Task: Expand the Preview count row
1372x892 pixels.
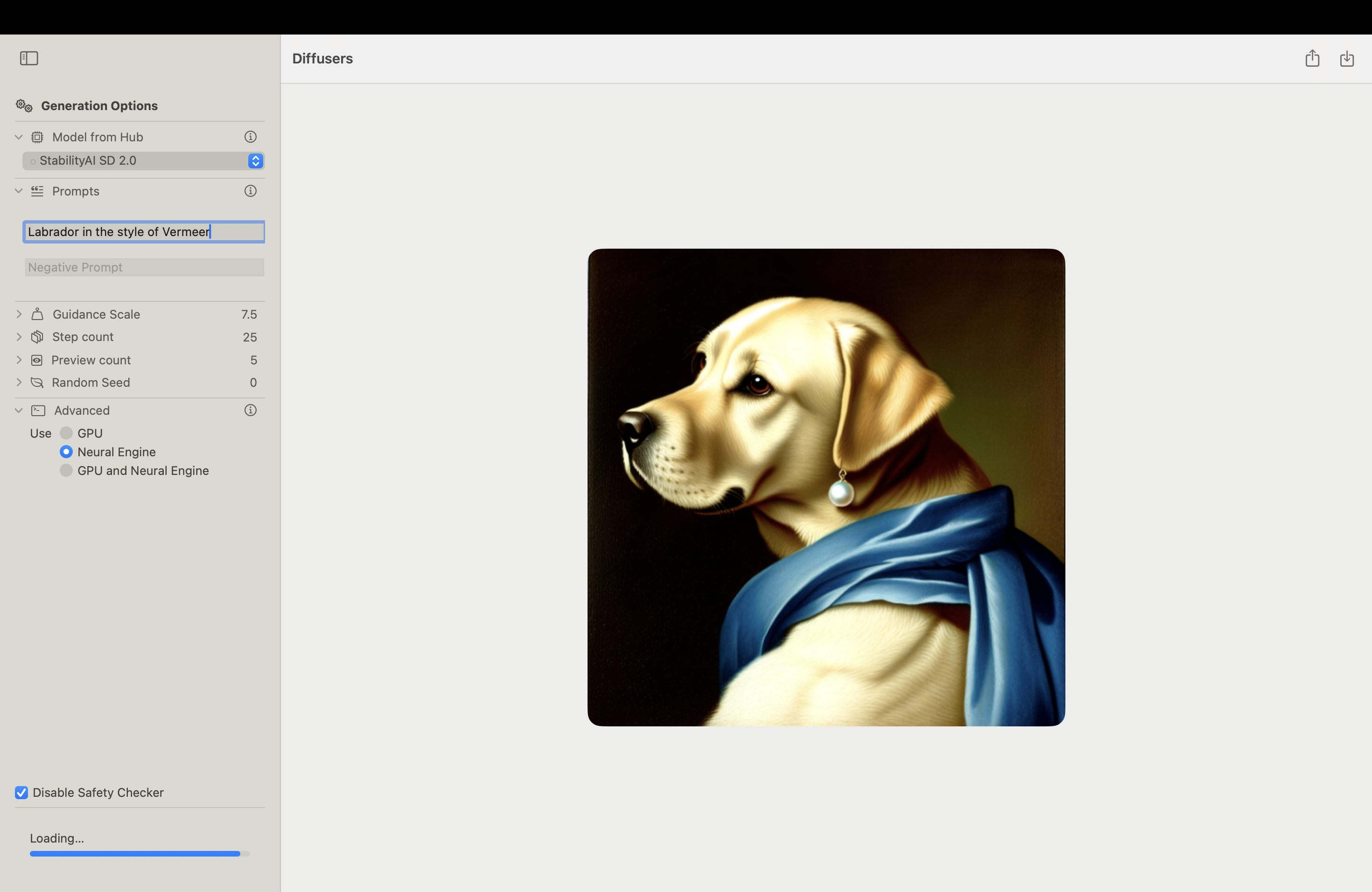Action: coord(19,360)
